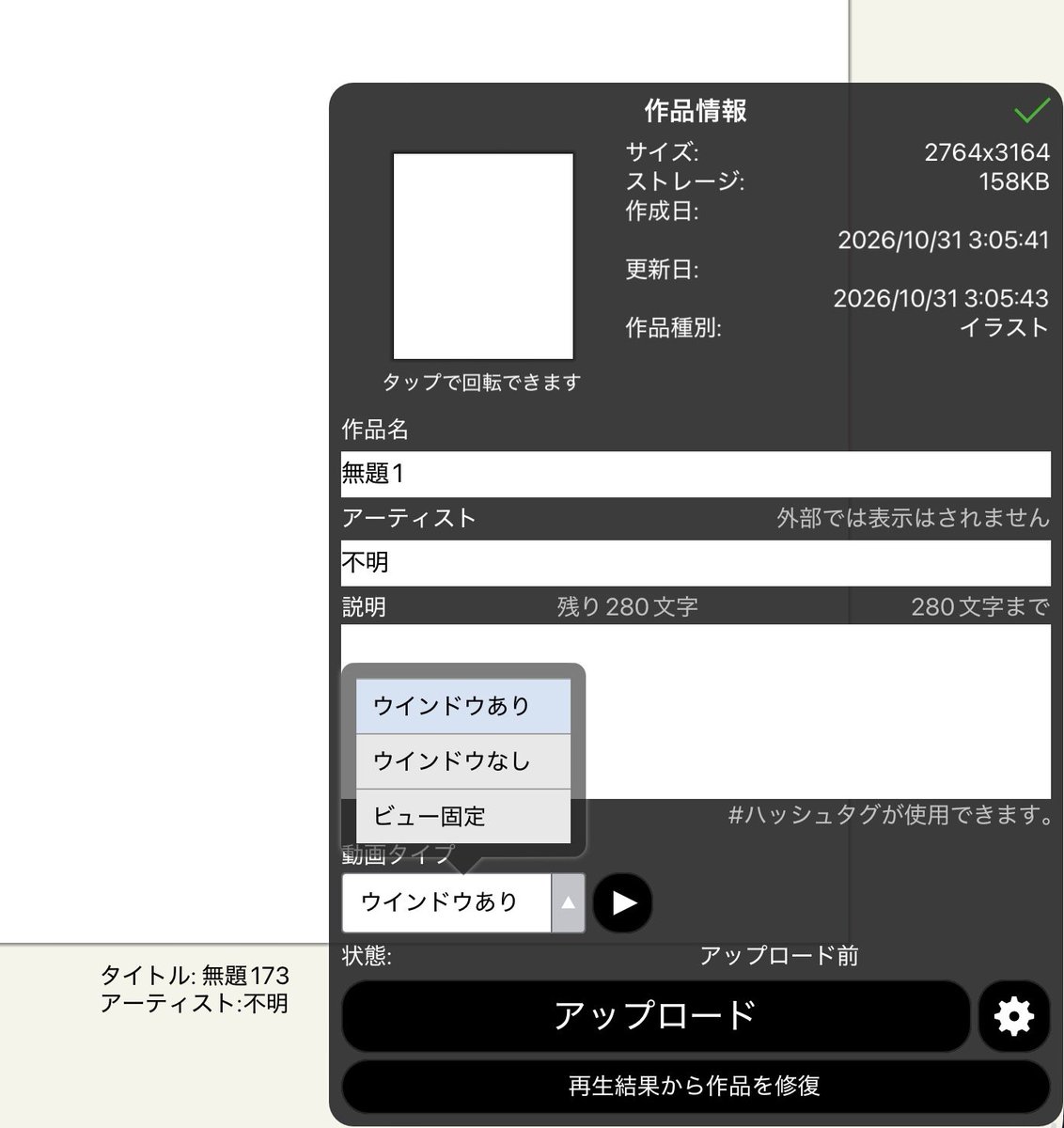Screen dimensions: 1064x1128
Task: Click the アーティスト:不明 caption below the canvas
Action: pos(195,1003)
